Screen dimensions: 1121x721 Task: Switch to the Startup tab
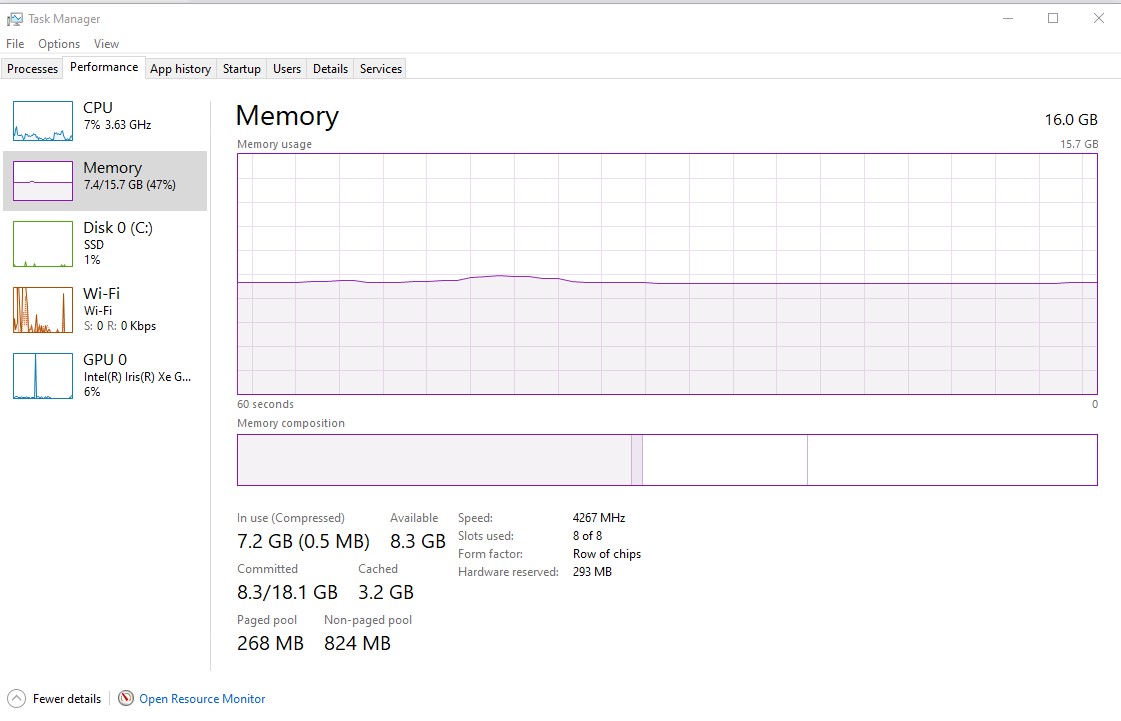pyautogui.click(x=242, y=69)
